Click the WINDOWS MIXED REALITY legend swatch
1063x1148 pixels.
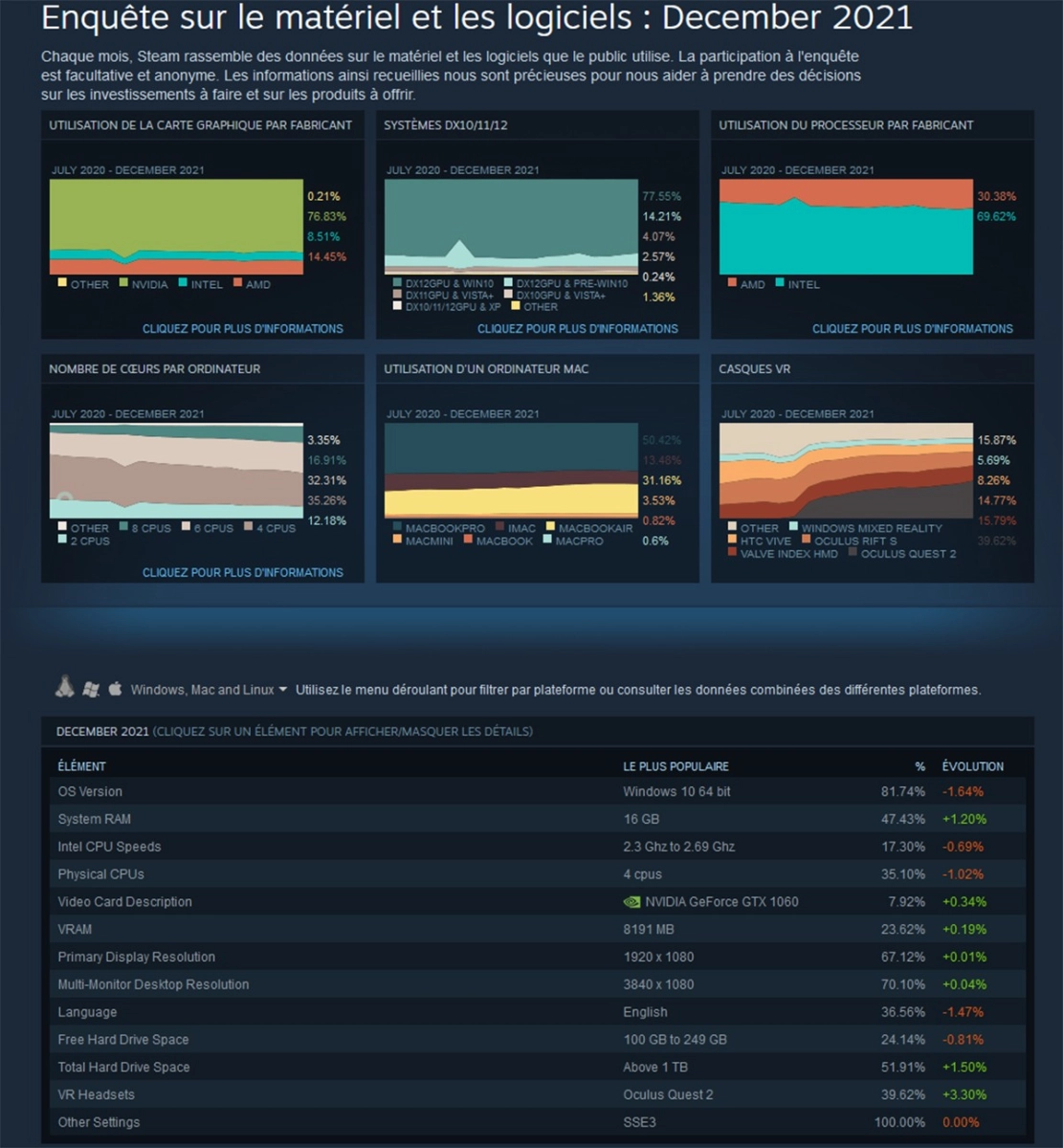click(x=794, y=528)
